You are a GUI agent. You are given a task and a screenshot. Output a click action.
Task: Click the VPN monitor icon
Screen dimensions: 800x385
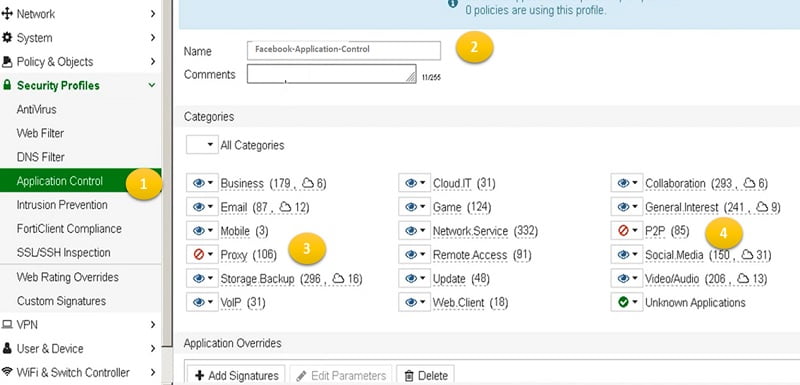tap(7, 325)
